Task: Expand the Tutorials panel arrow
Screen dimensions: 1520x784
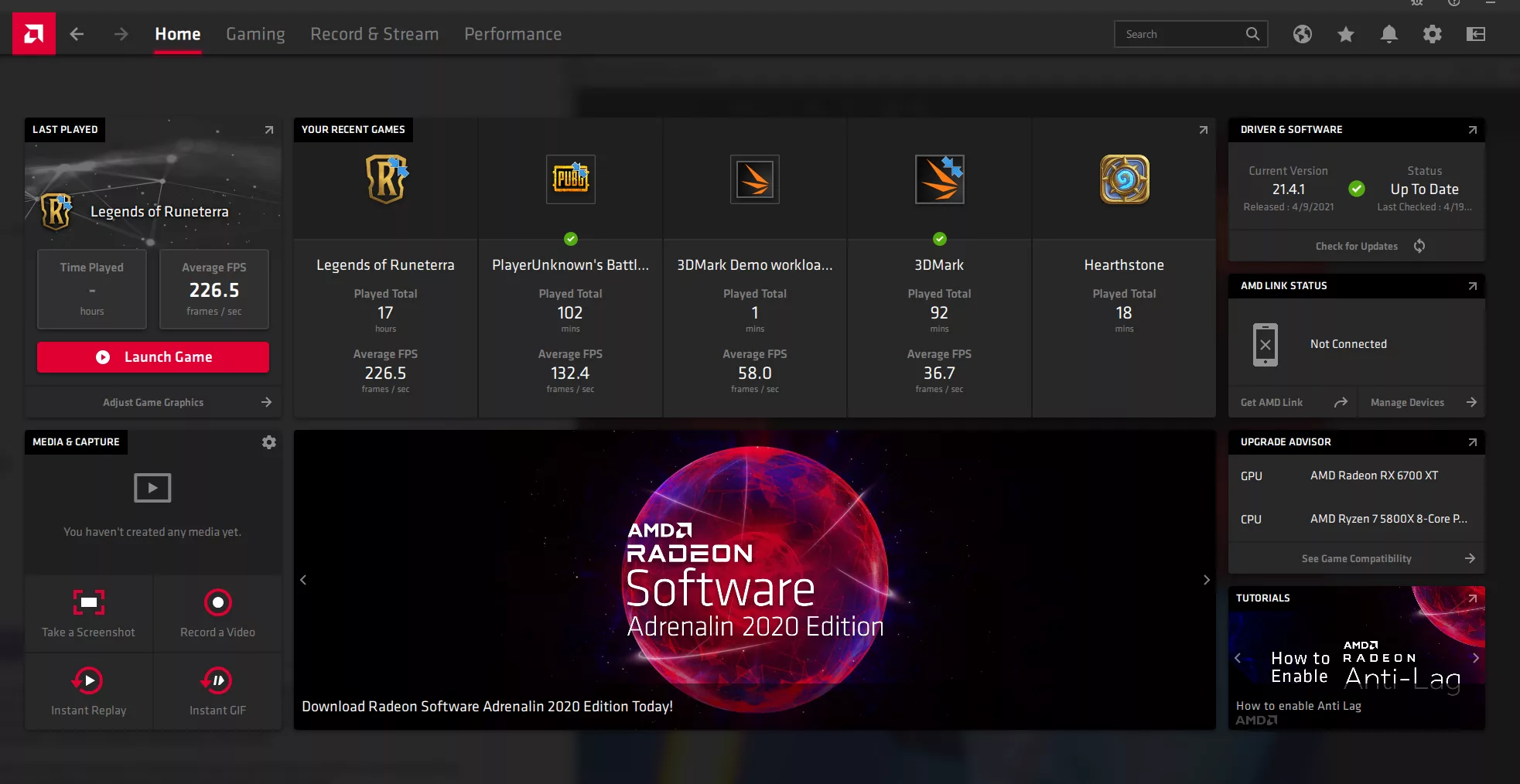Action: click(x=1473, y=598)
